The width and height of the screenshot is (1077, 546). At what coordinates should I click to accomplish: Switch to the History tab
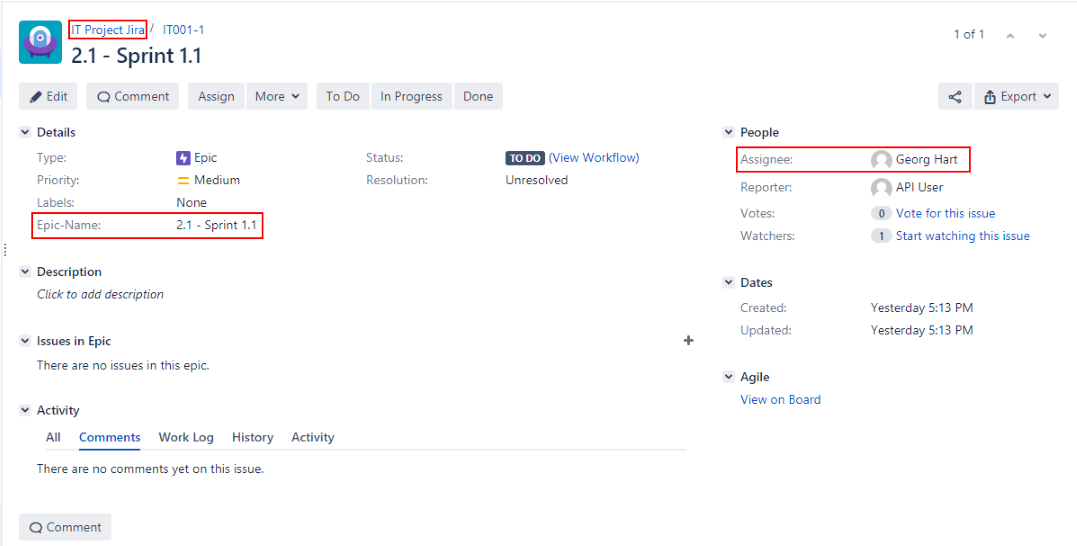coord(252,438)
